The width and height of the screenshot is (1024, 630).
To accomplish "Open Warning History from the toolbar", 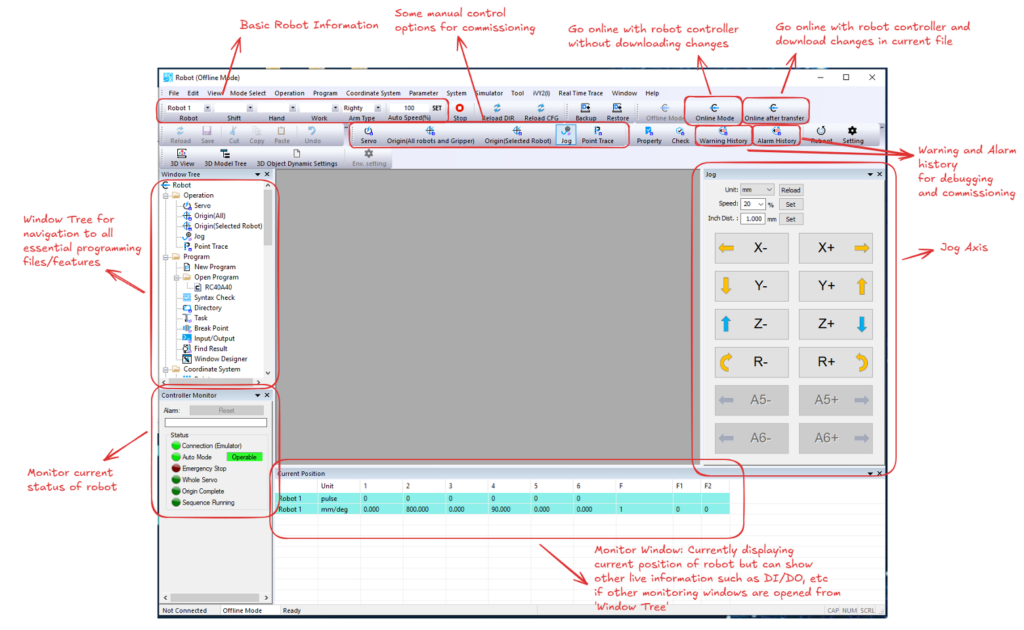I will coord(723,135).
